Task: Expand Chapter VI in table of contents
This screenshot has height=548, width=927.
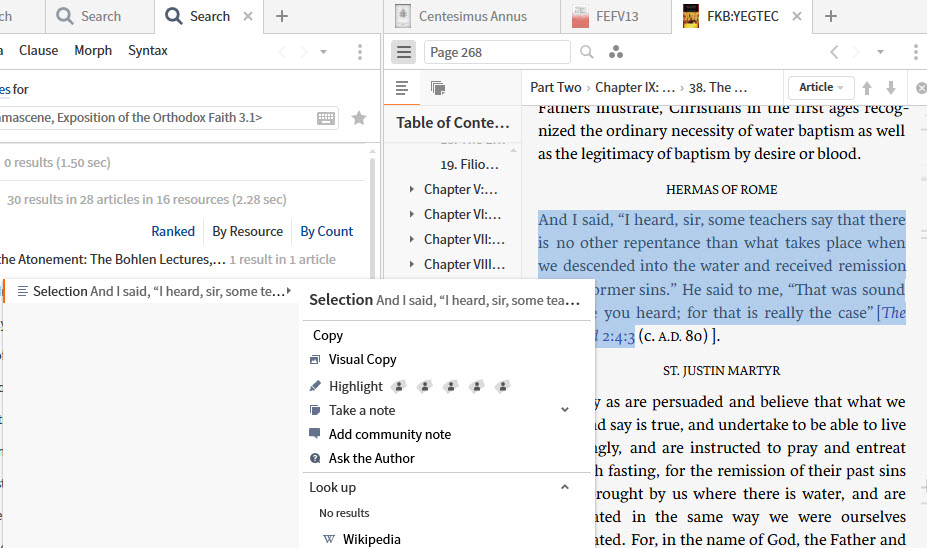Action: [x=411, y=214]
